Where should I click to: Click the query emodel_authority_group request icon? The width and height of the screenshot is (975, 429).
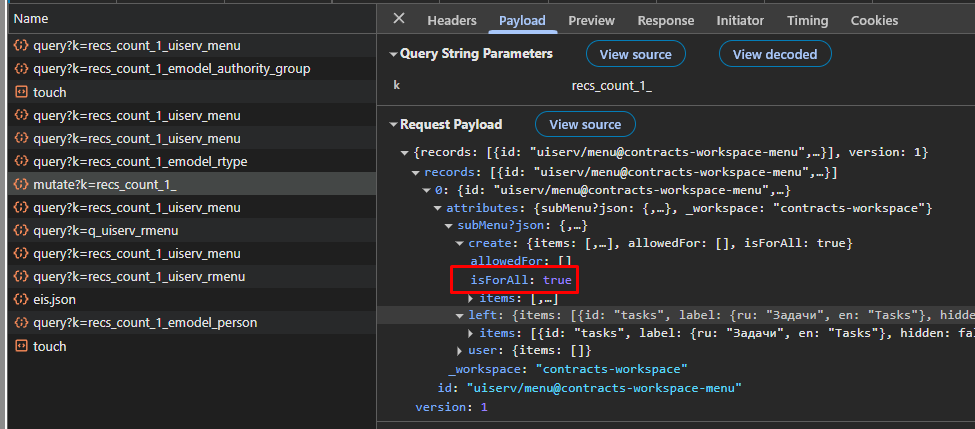pos(21,69)
